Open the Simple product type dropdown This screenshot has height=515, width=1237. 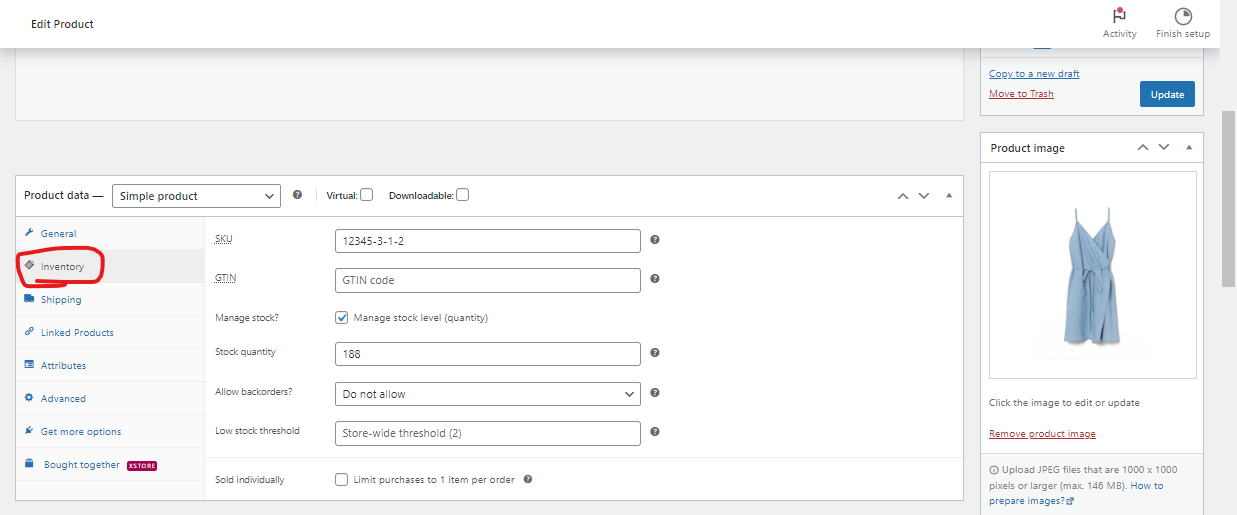[x=196, y=196]
